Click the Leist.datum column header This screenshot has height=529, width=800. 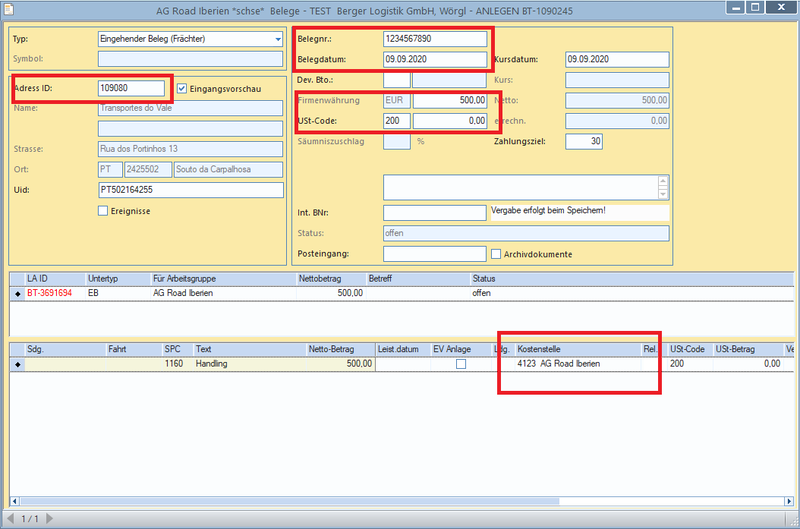coord(403,349)
